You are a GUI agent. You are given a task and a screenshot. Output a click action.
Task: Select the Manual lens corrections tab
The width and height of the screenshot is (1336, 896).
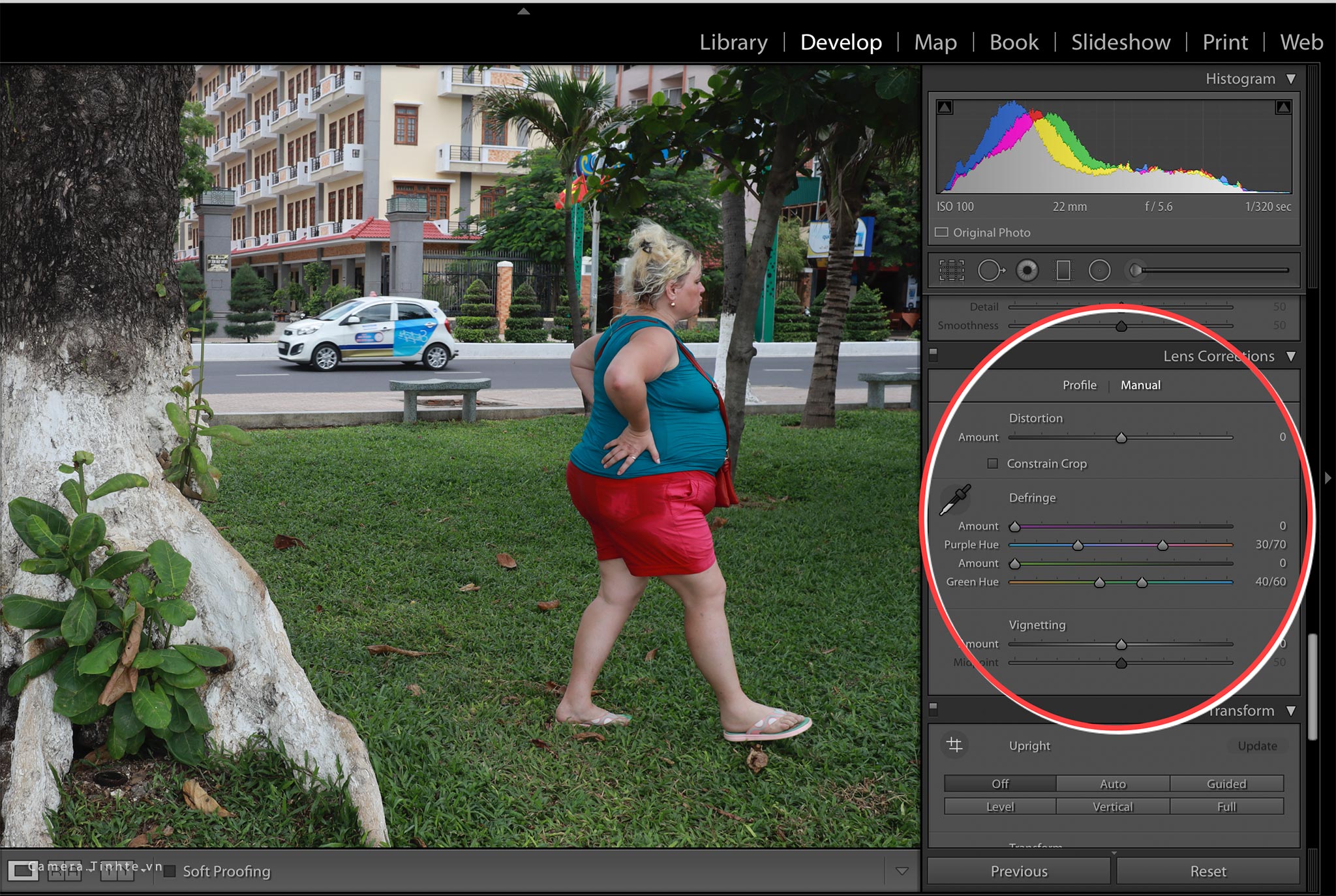[1140, 385]
